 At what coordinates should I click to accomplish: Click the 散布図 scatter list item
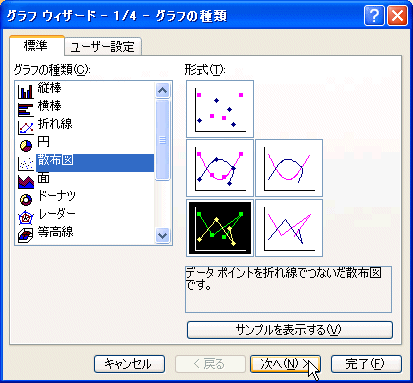click(95, 163)
